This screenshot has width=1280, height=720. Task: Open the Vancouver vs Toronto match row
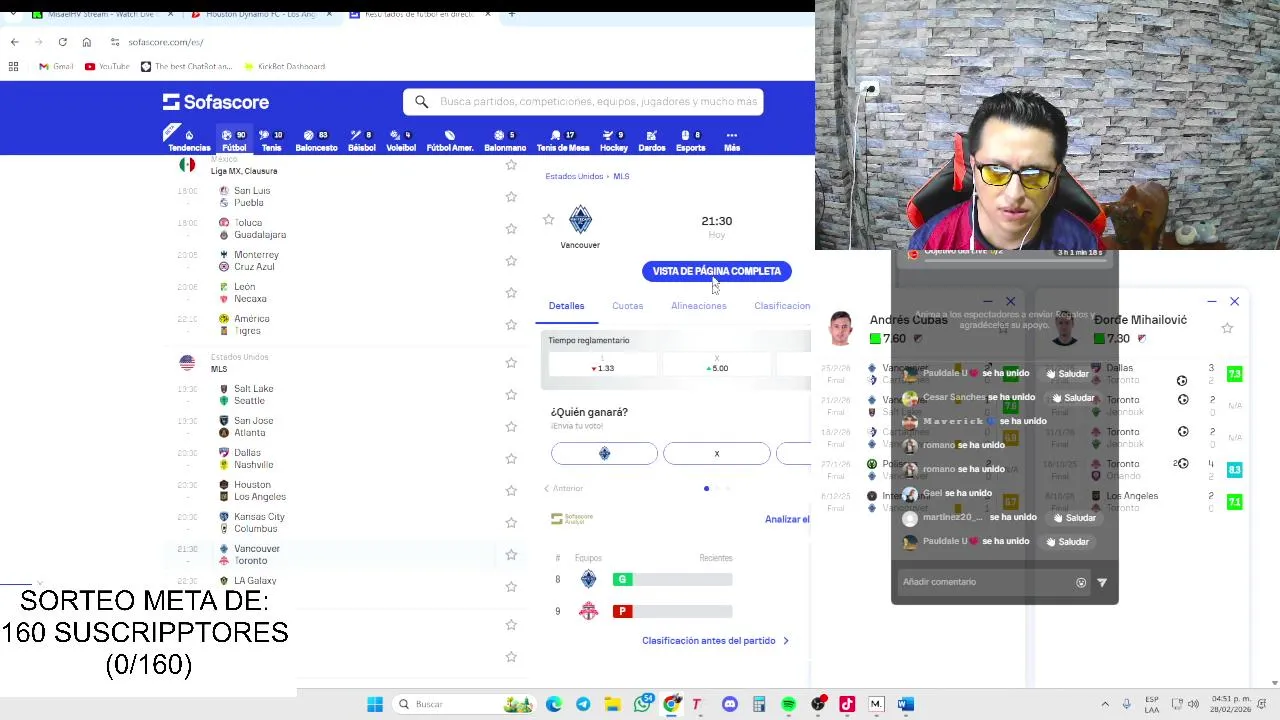345,555
